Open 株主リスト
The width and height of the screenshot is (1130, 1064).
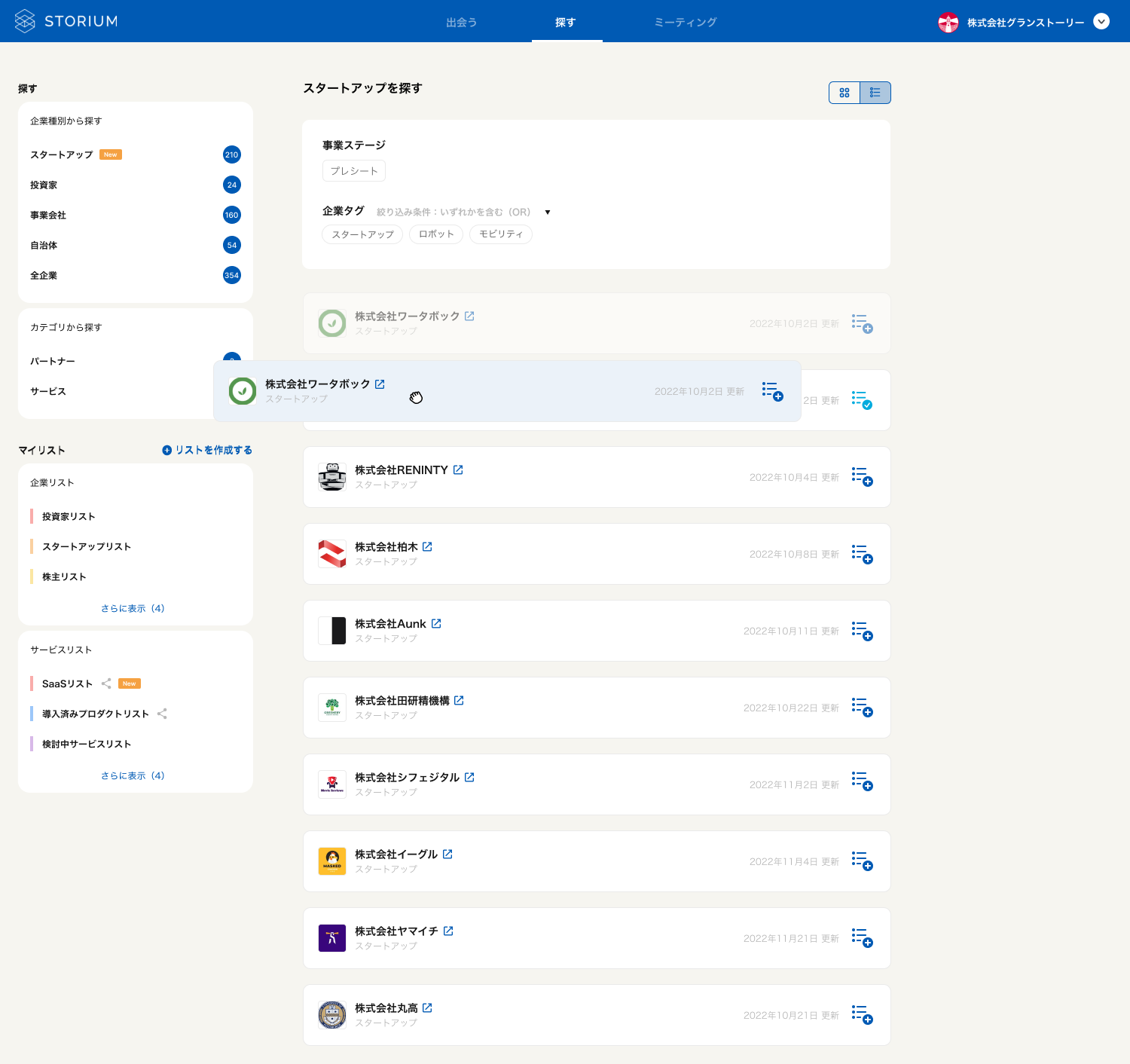(x=64, y=576)
